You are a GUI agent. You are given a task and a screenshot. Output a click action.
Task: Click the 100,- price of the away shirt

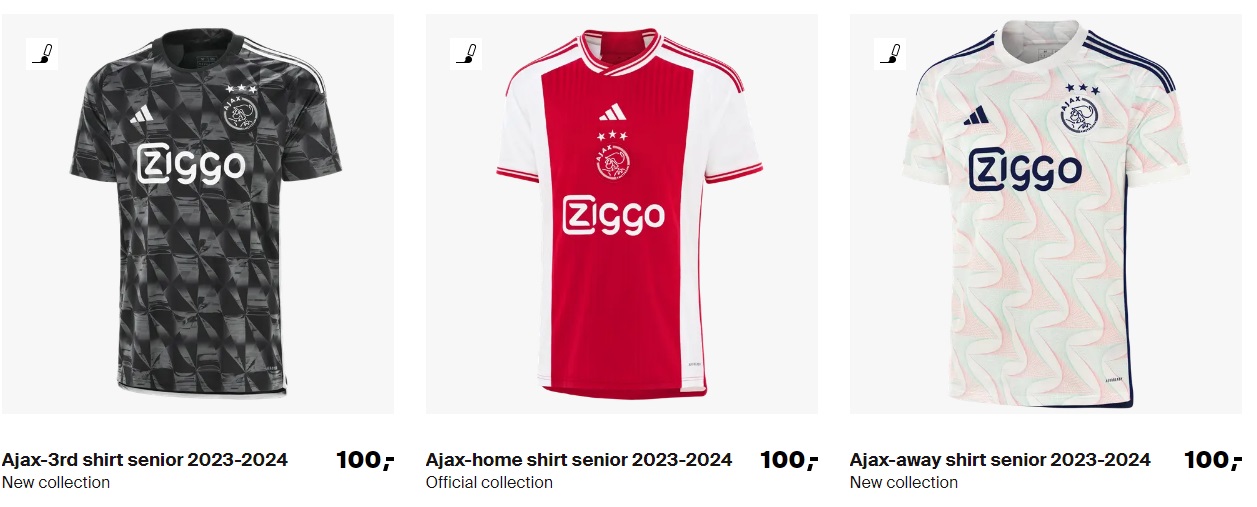1213,460
